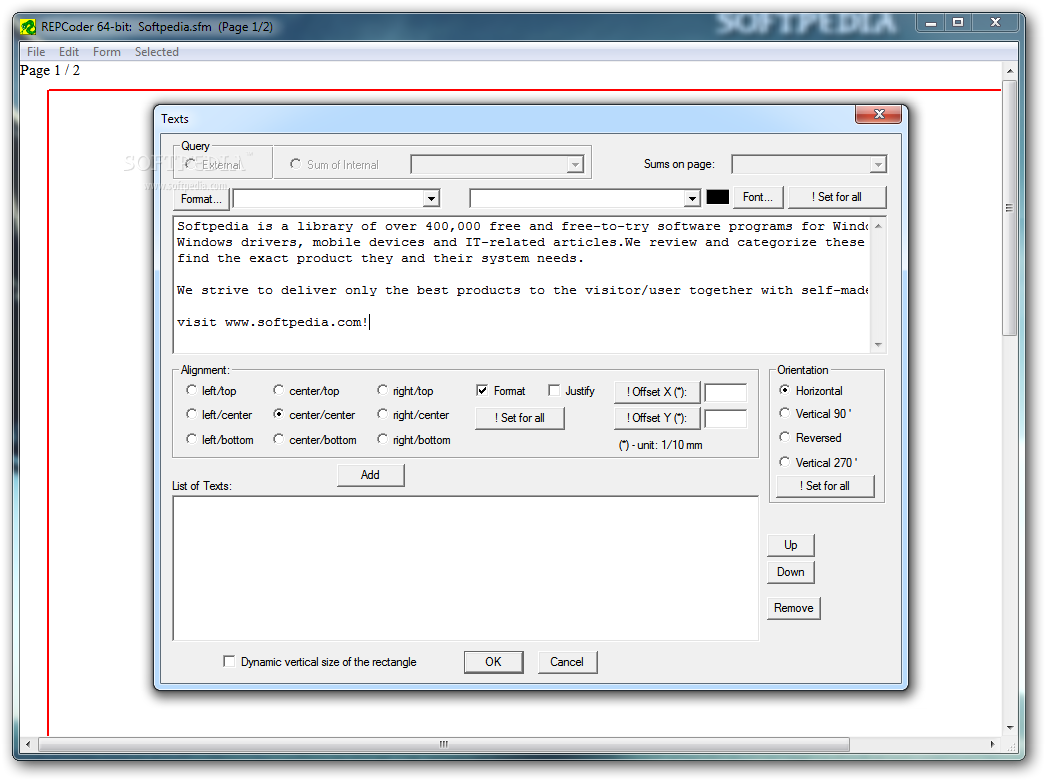The height and width of the screenshot is (781, 1046).
Task: Open the second combo box left of color swatch
Action: click(x=692, y=199)
